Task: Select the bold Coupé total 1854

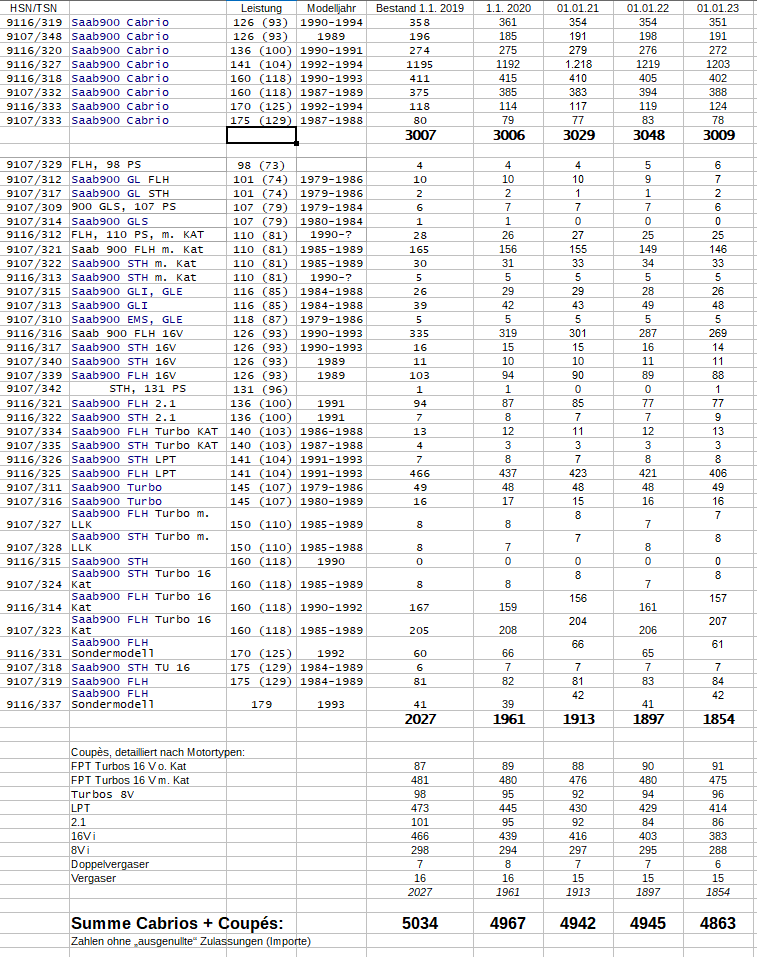Action: coord(718,719)
